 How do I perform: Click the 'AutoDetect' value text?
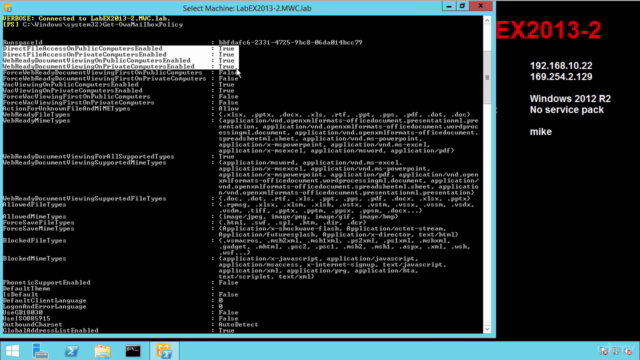(x=238, y=324)
